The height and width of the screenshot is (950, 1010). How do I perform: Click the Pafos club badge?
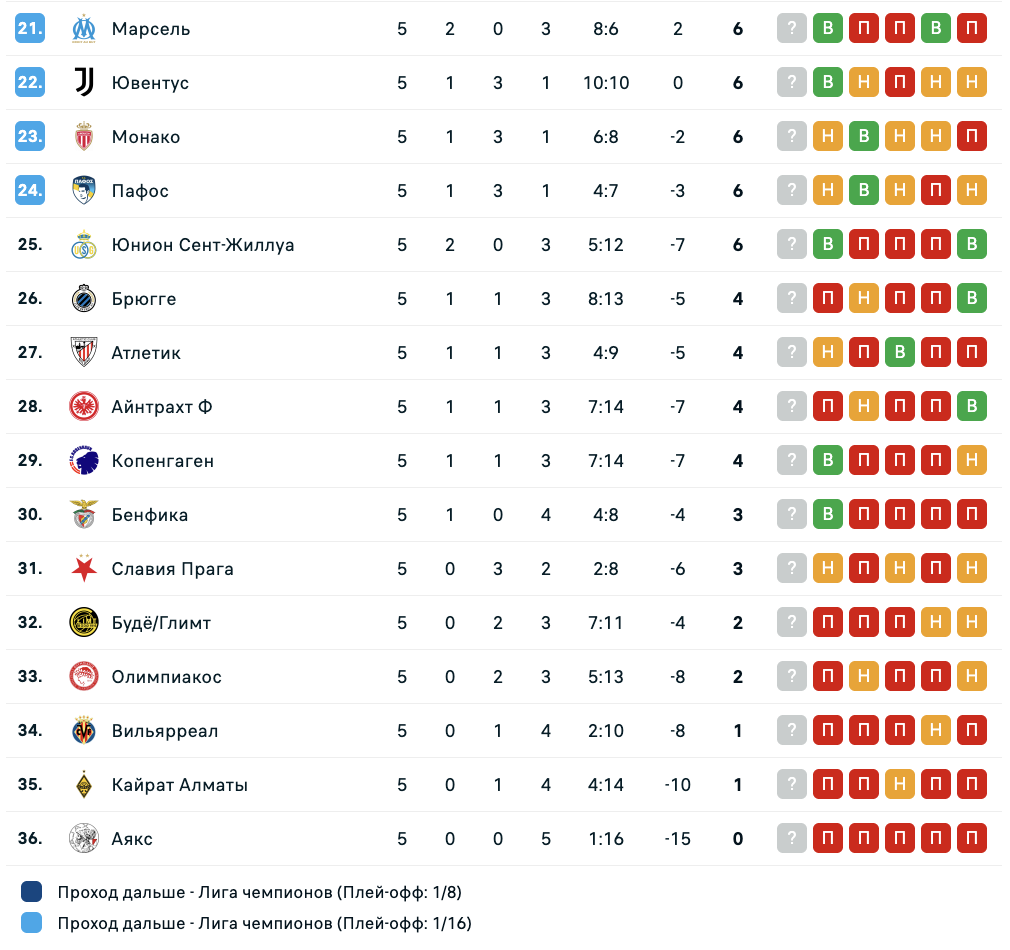click(x=83, y=191)
